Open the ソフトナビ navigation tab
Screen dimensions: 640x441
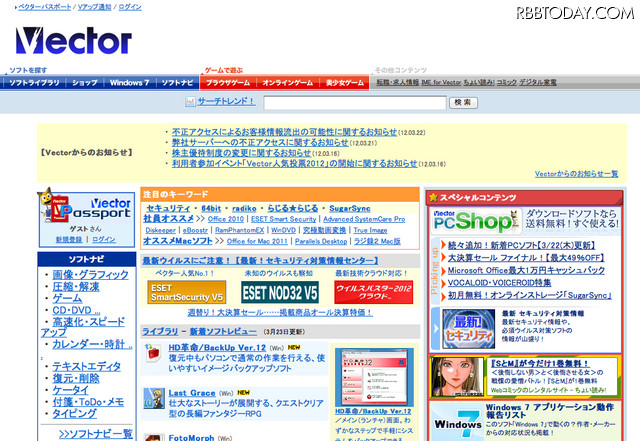pos(178,83)
